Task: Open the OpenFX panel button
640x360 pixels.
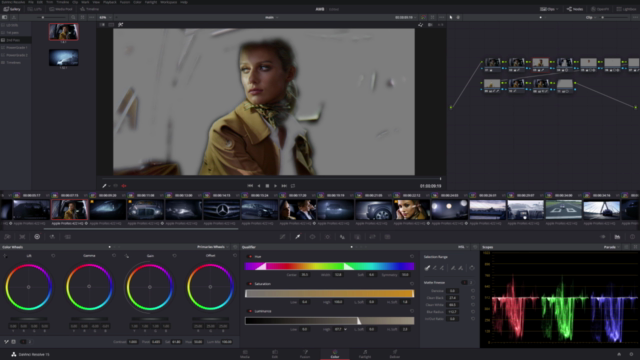Action: 600,9
